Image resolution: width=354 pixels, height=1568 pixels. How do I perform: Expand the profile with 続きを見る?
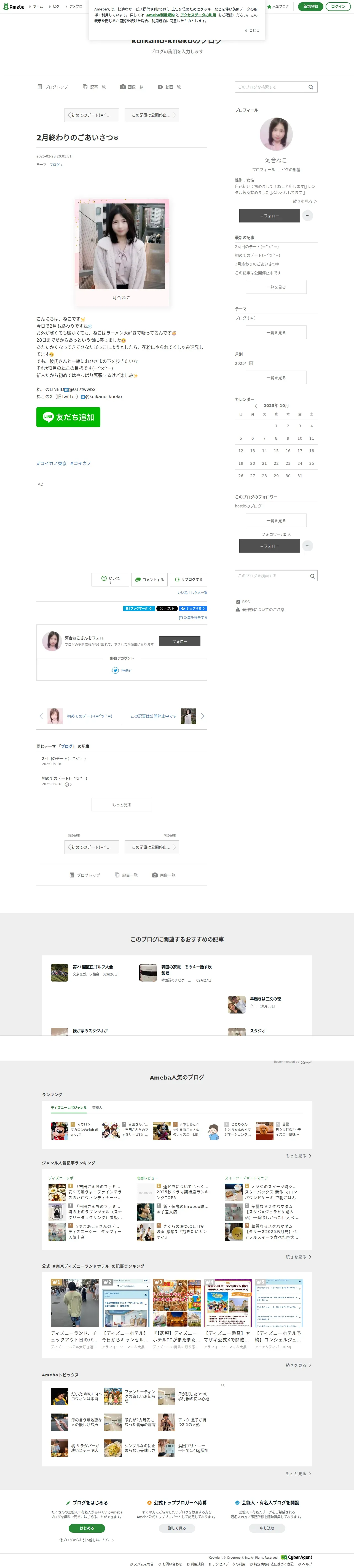pyautogui.click(x=305, y=202)
